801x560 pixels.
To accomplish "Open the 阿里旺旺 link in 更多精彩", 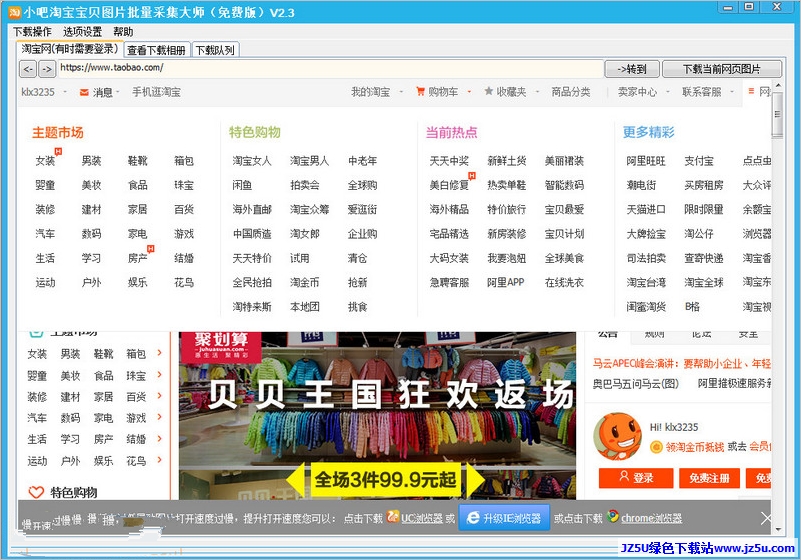I will click(x=646, y=161).
